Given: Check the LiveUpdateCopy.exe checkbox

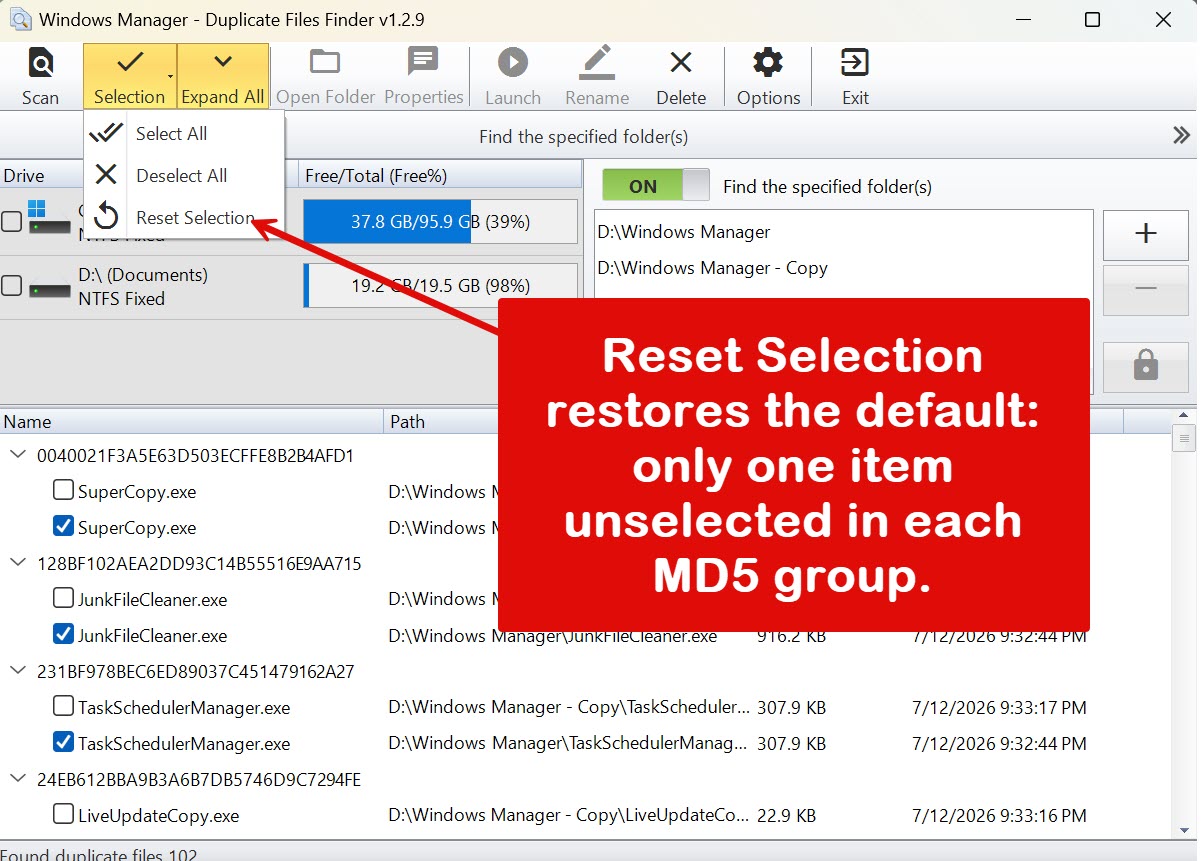Looking at the screenshot, I should (x=63, y=814).
